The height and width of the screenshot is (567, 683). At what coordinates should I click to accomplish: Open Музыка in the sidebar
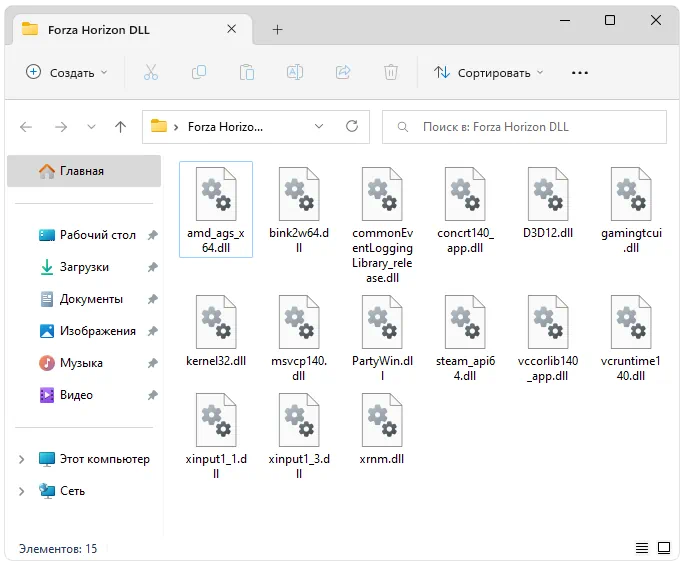tap(71, 363)
